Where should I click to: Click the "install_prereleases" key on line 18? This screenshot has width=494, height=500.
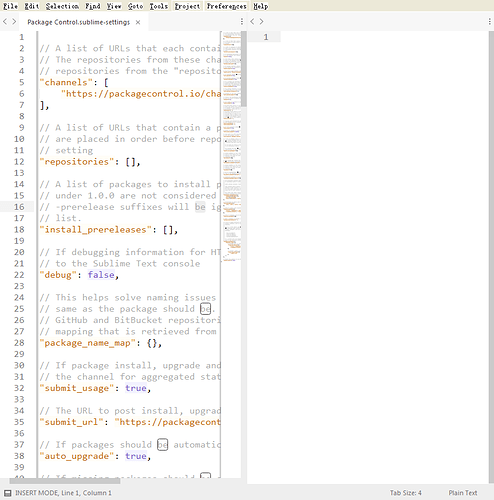pyautogui.click(x=96, y=230)
